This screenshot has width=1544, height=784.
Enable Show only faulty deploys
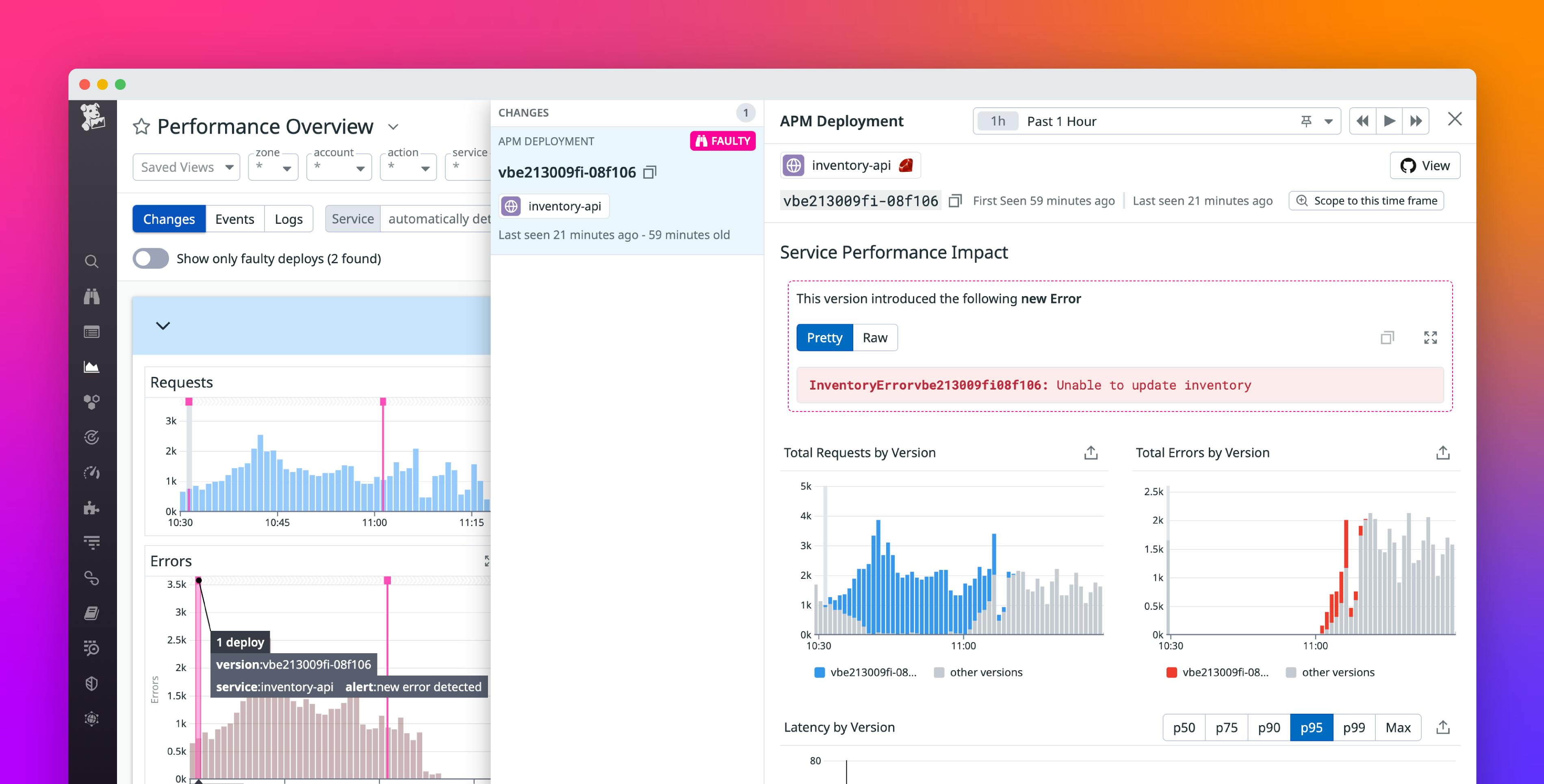pyautogui.click(x=150, y=258)
